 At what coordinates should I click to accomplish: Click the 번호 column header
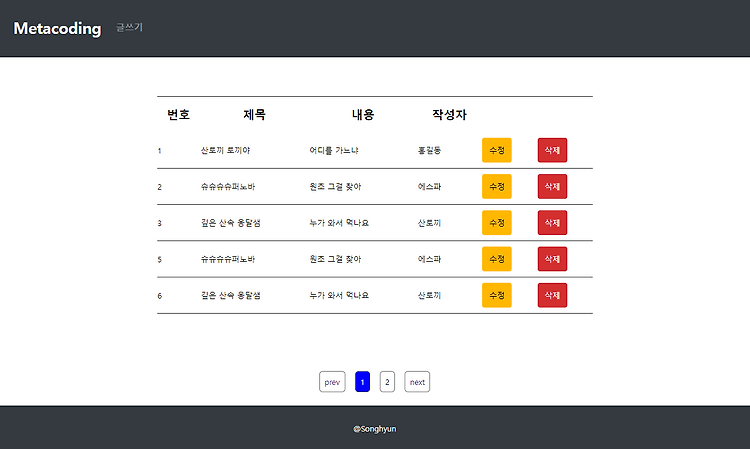[178, 115]
